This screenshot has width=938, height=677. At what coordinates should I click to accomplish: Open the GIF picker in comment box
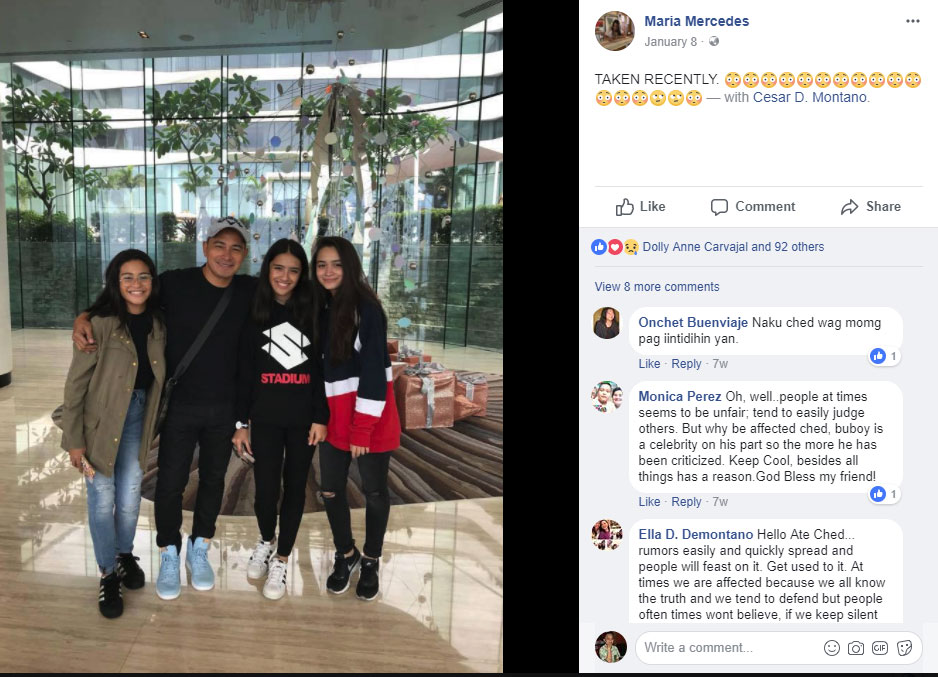pyautogui.click(x=880, y=648)
